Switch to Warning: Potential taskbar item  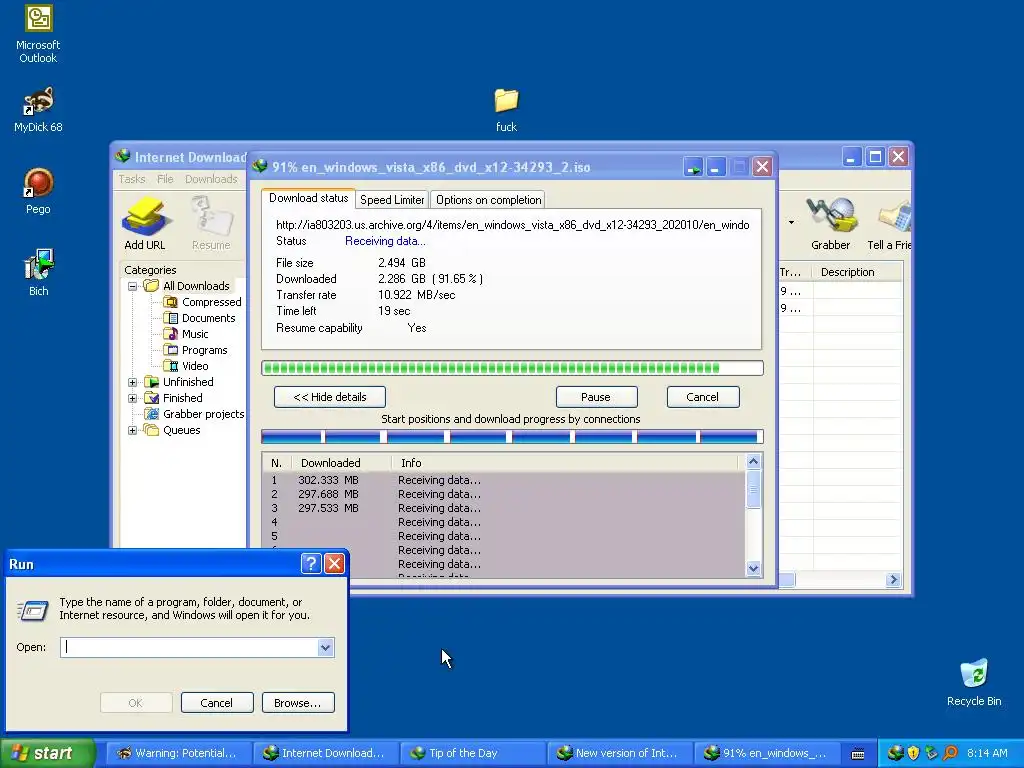coord(178,753)
